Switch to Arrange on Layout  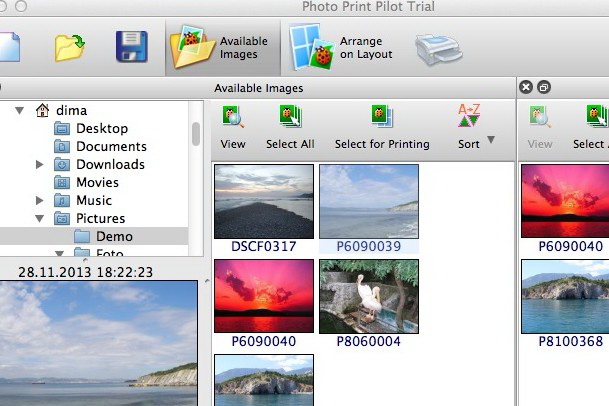(341, 46)
